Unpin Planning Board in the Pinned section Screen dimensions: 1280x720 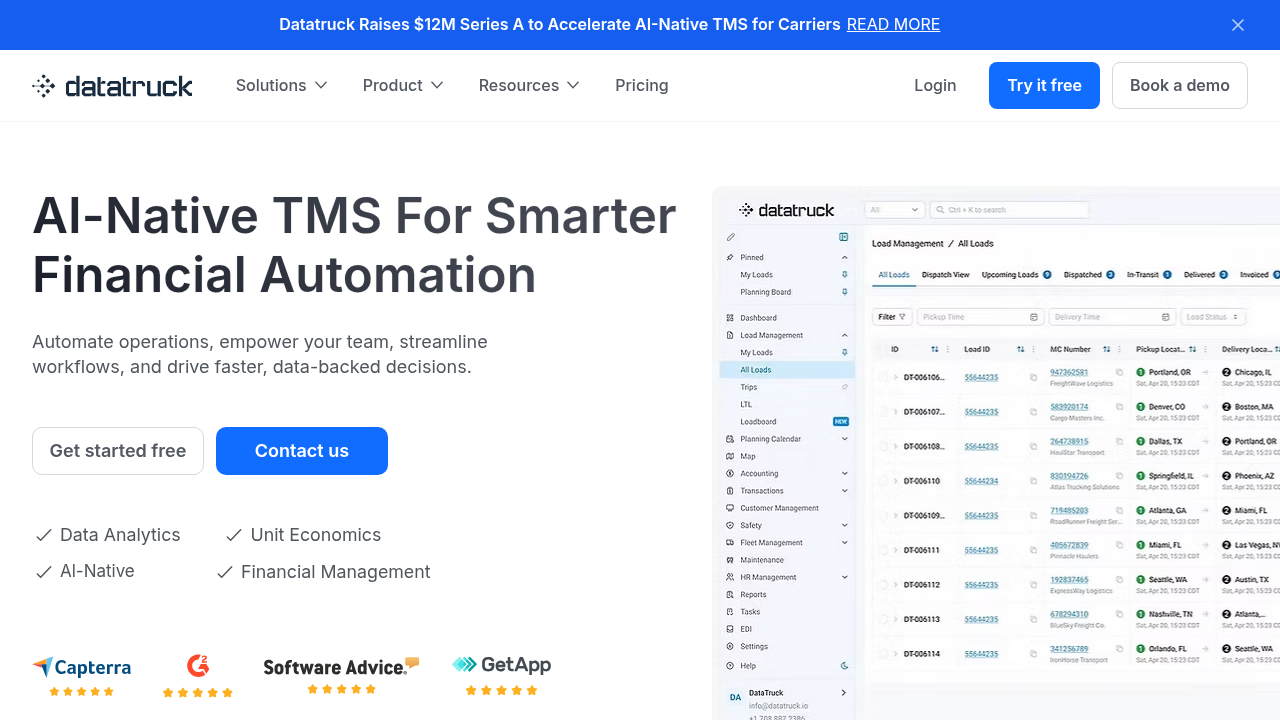tap(845, 292)
